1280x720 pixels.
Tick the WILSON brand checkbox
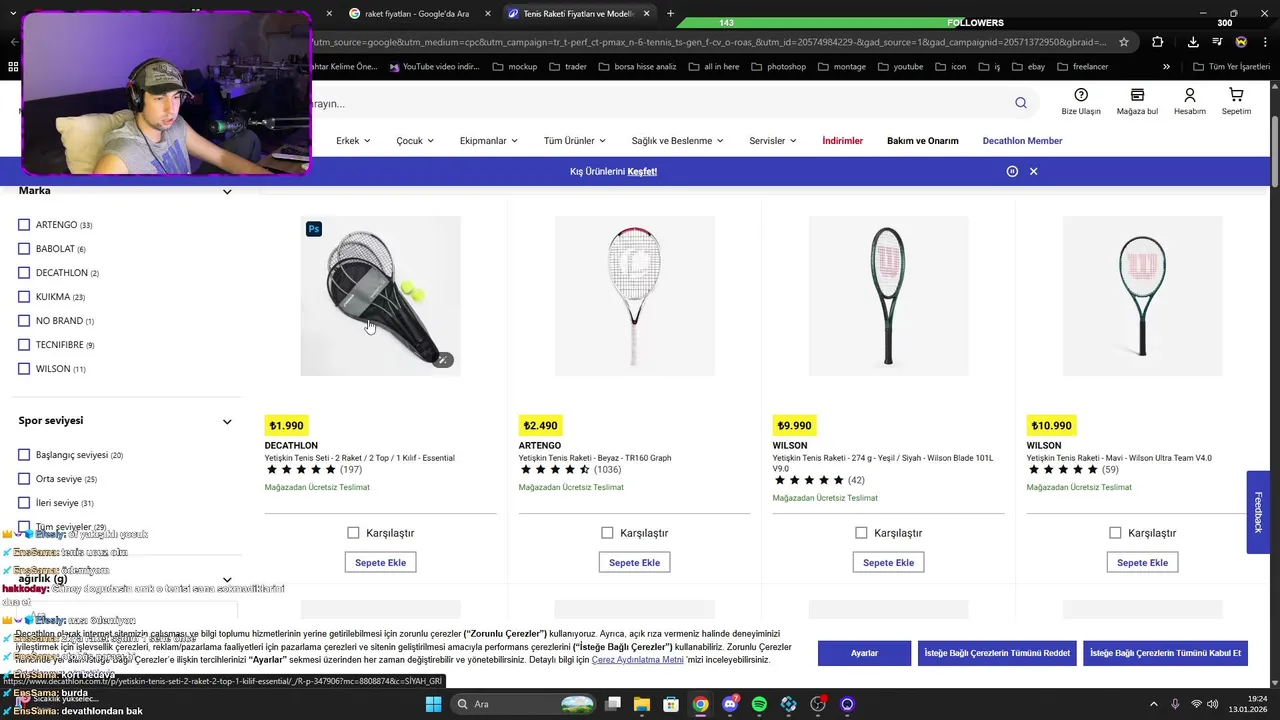[x=24, y=369]
